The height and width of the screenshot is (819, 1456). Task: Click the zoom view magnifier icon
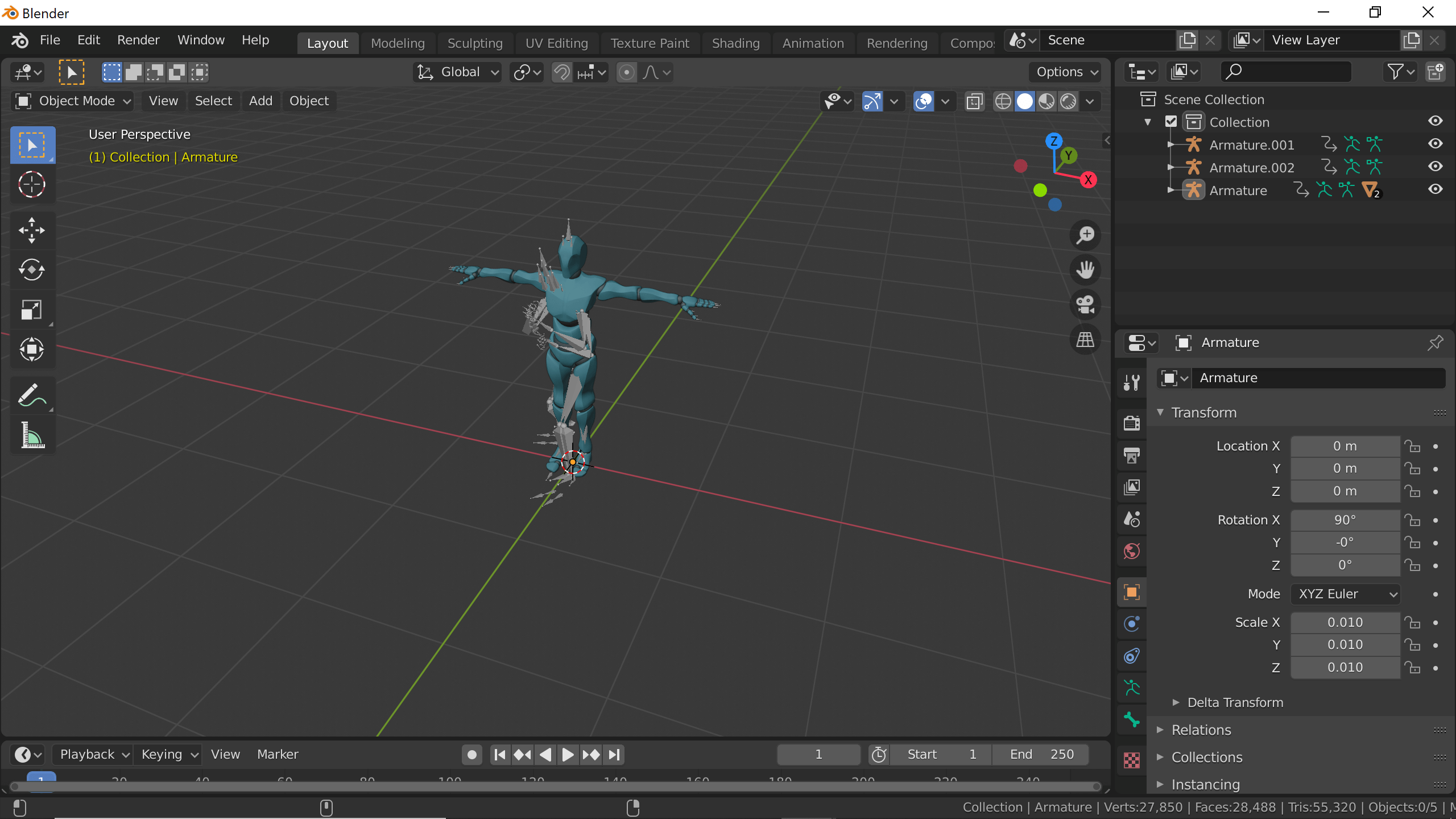coord(1085,235)
